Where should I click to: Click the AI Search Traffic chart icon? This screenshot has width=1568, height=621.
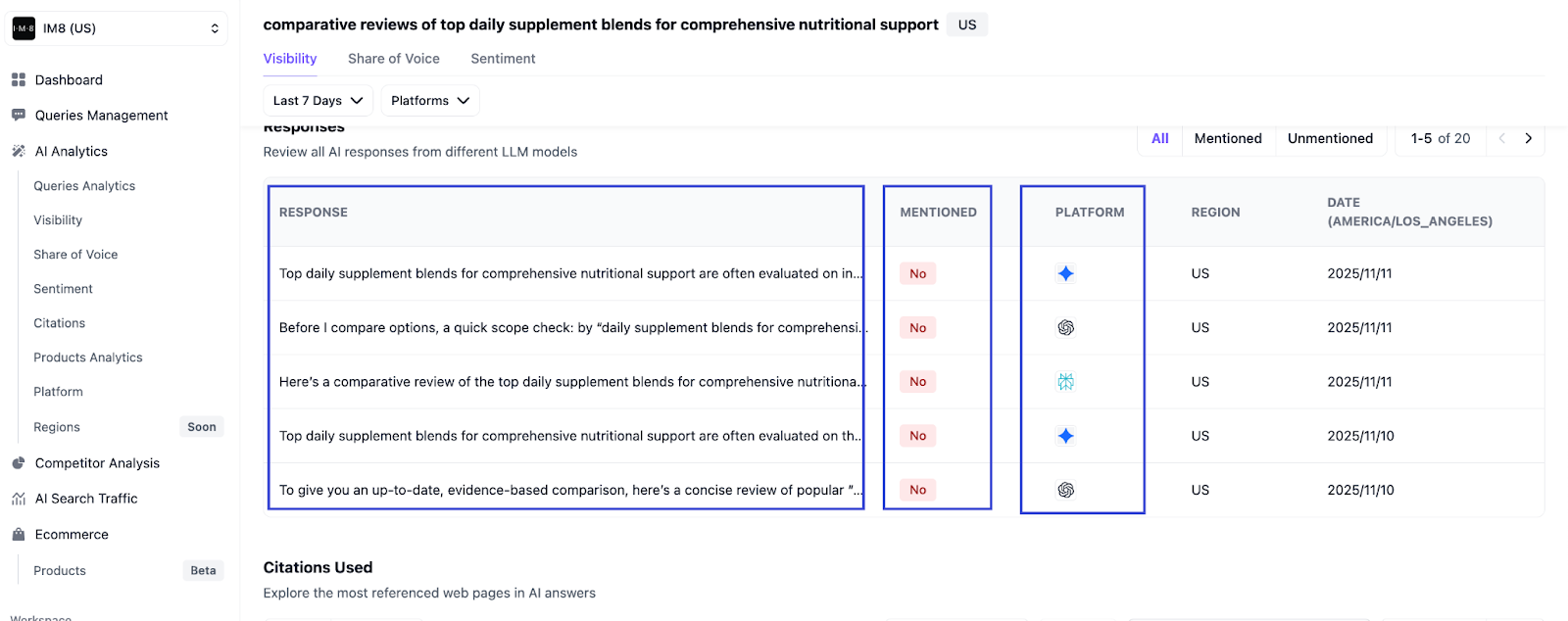19,499
